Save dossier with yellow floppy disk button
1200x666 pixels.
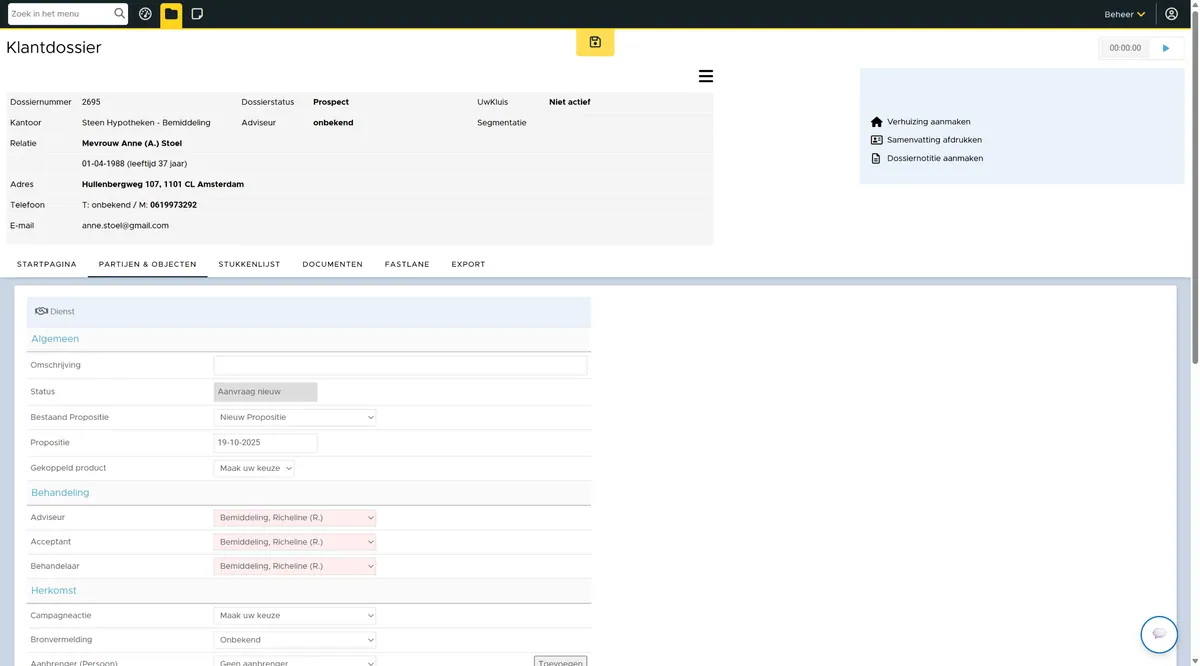[x=595, y=42]
